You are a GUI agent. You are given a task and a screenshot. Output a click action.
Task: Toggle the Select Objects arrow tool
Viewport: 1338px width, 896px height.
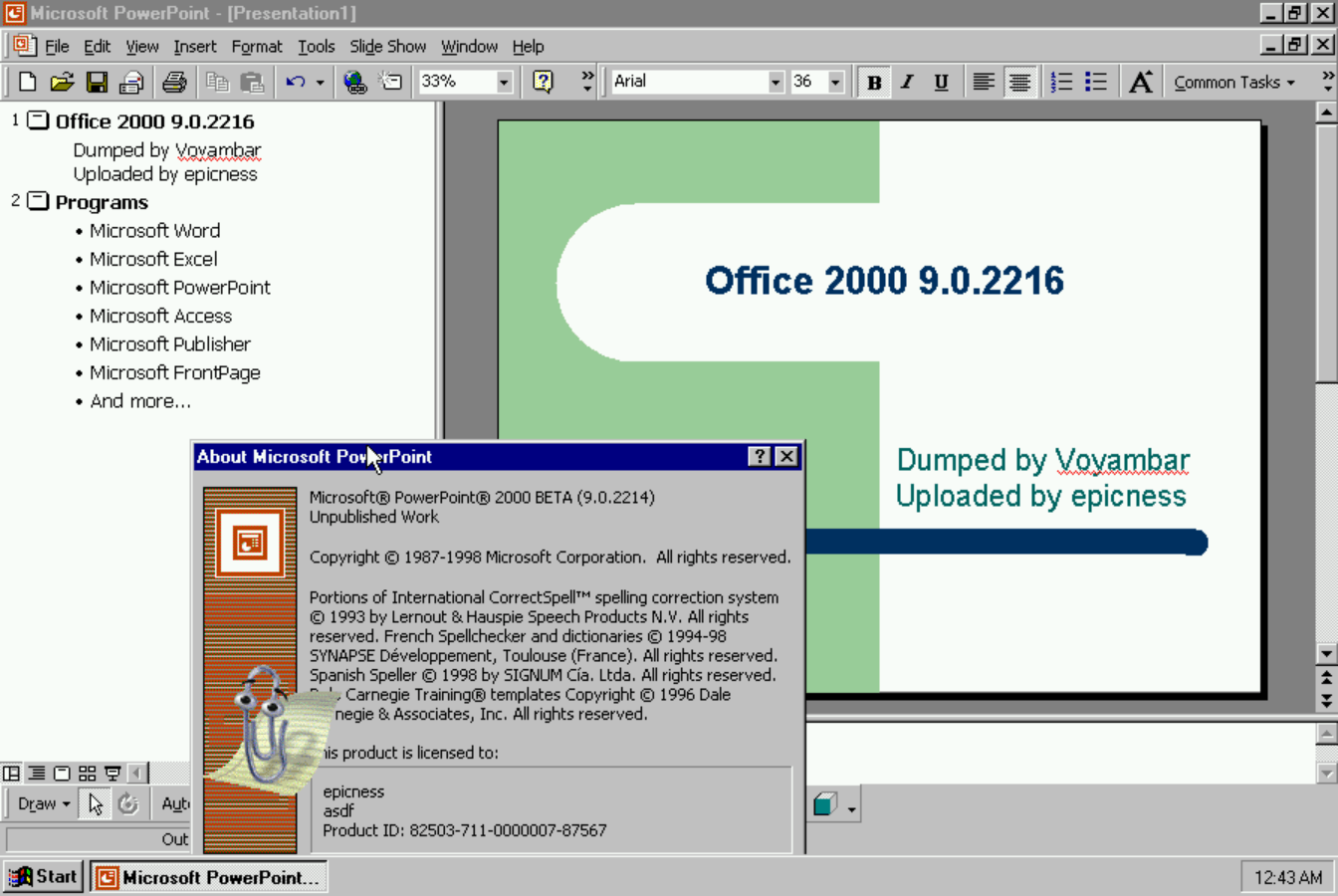click(96, 803)
